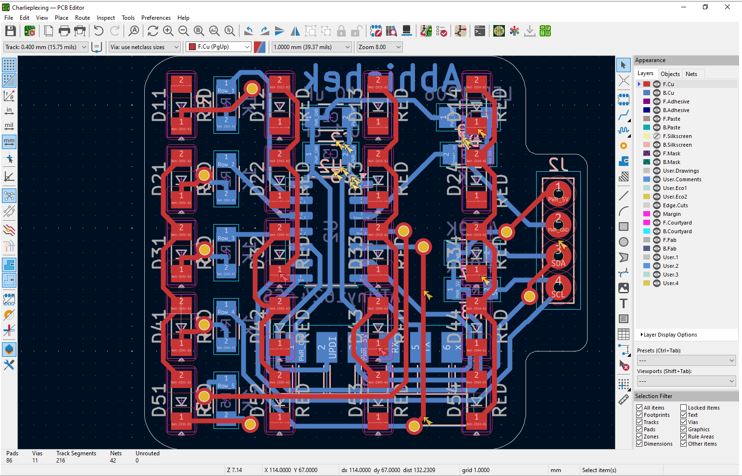The image size is (742, 476).
Task: Click the B.Mask layer color swatch
Action: [646, 162]
